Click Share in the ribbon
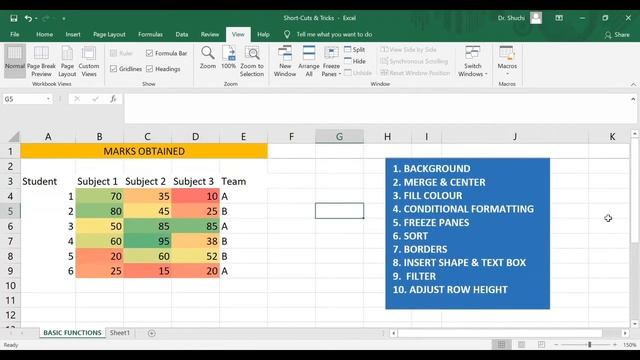 pyautogui.click(x=617, y=35)
